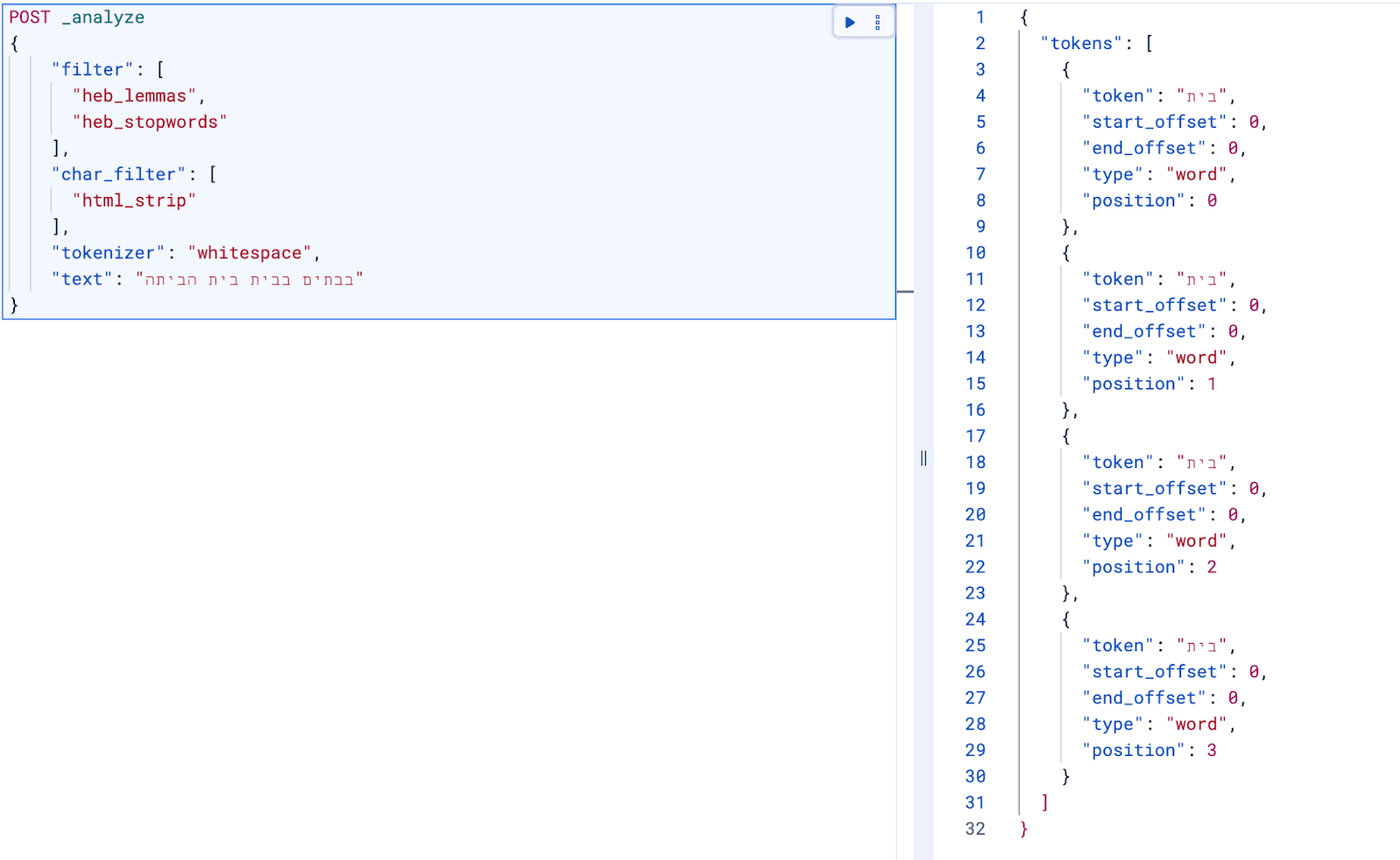
Task: Click end_offset value on line 27
Action: (x=1233, y=697)
